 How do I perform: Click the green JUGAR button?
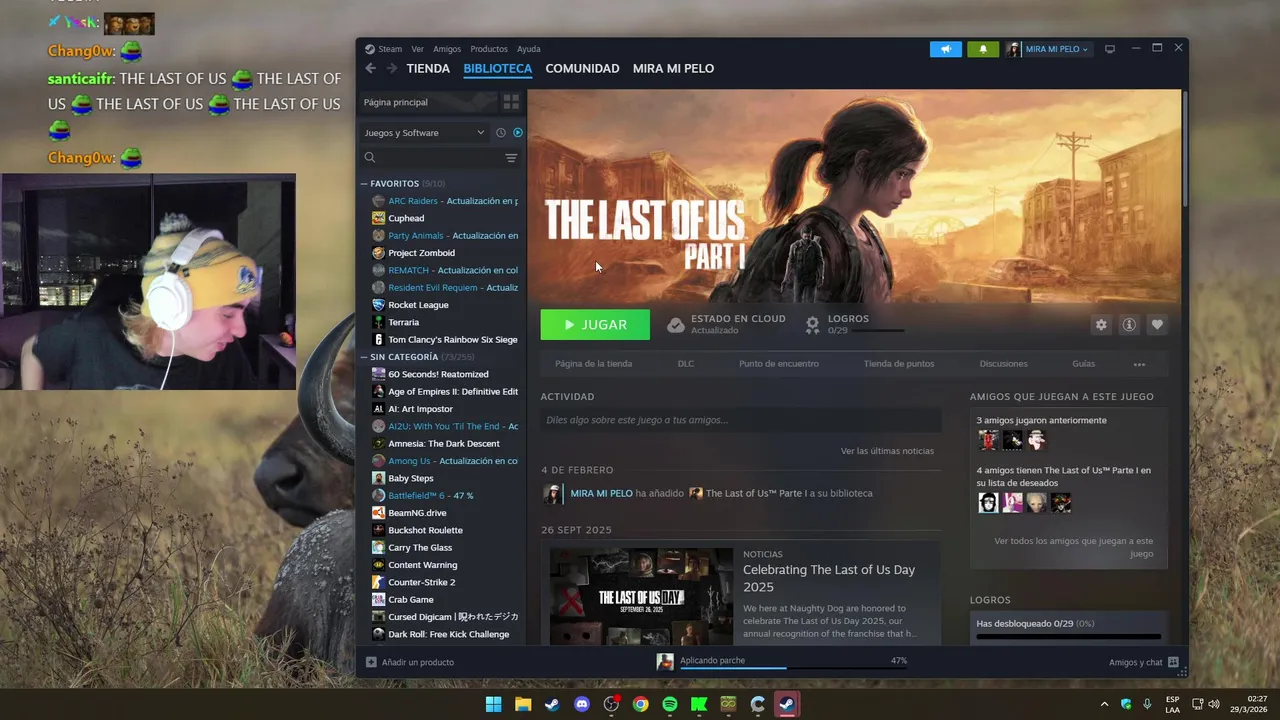point(595,325)
